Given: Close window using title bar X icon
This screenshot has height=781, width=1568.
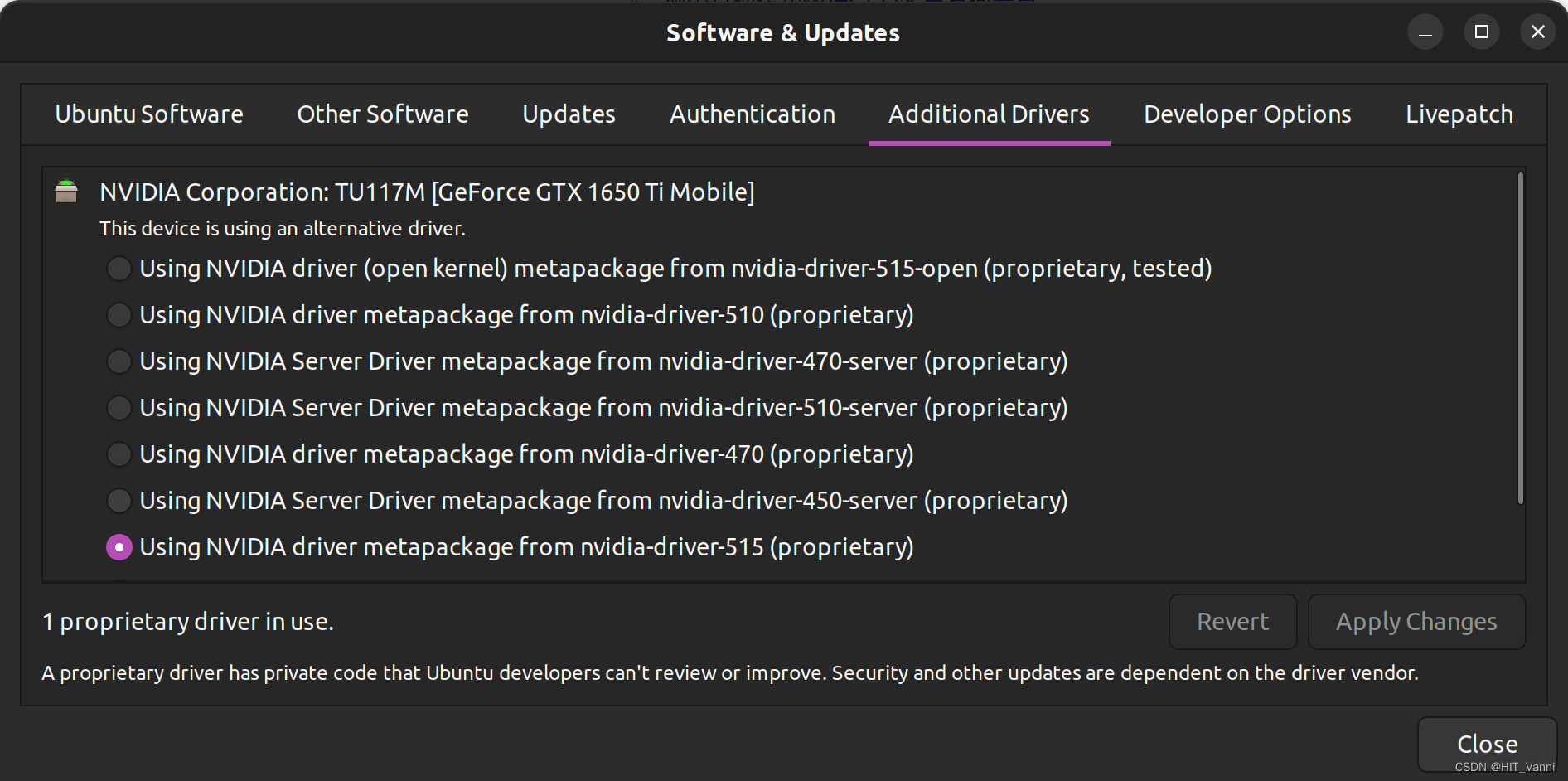Looking at the screenshot, I should point(1538,32).
